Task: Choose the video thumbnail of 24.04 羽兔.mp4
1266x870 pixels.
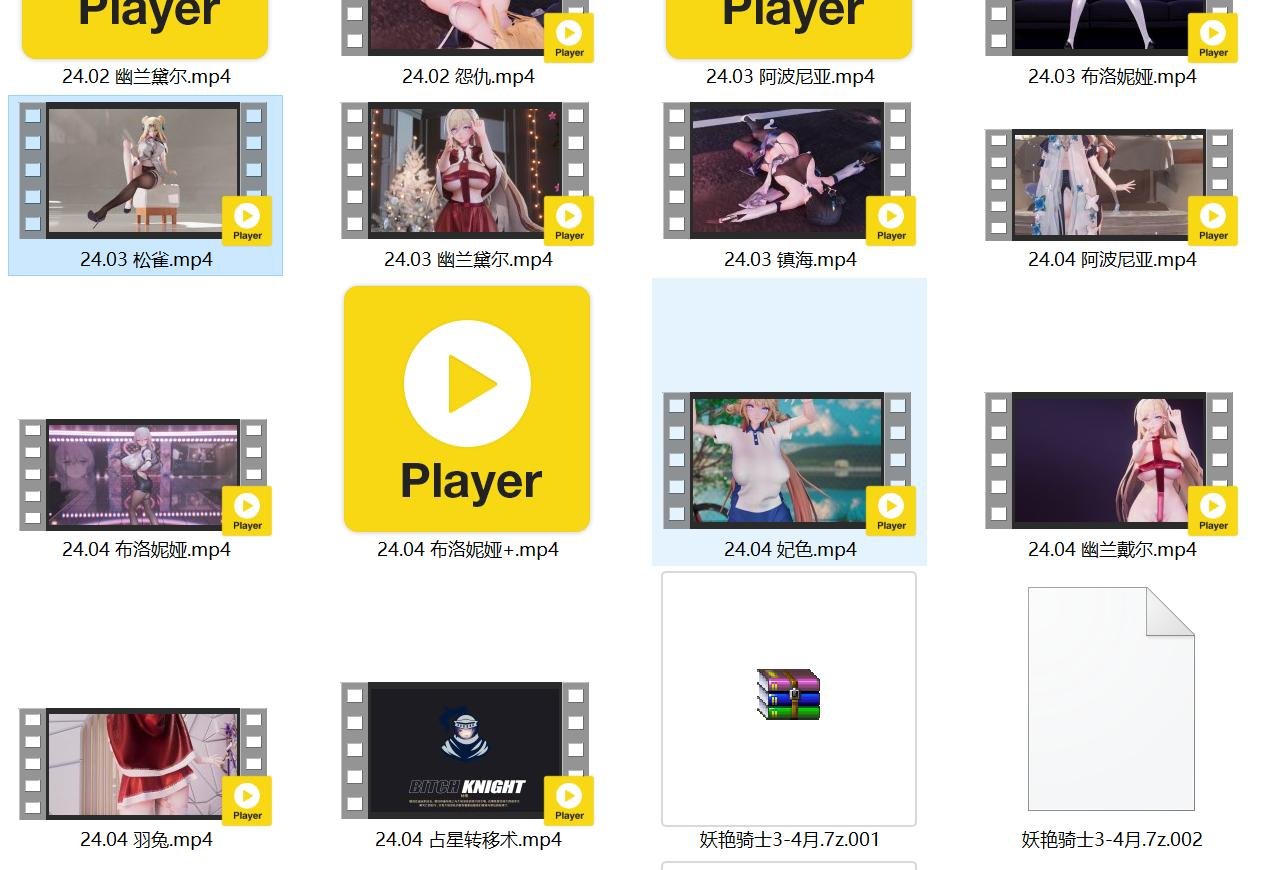Action: pyautogui.click(x=145, y=765)
